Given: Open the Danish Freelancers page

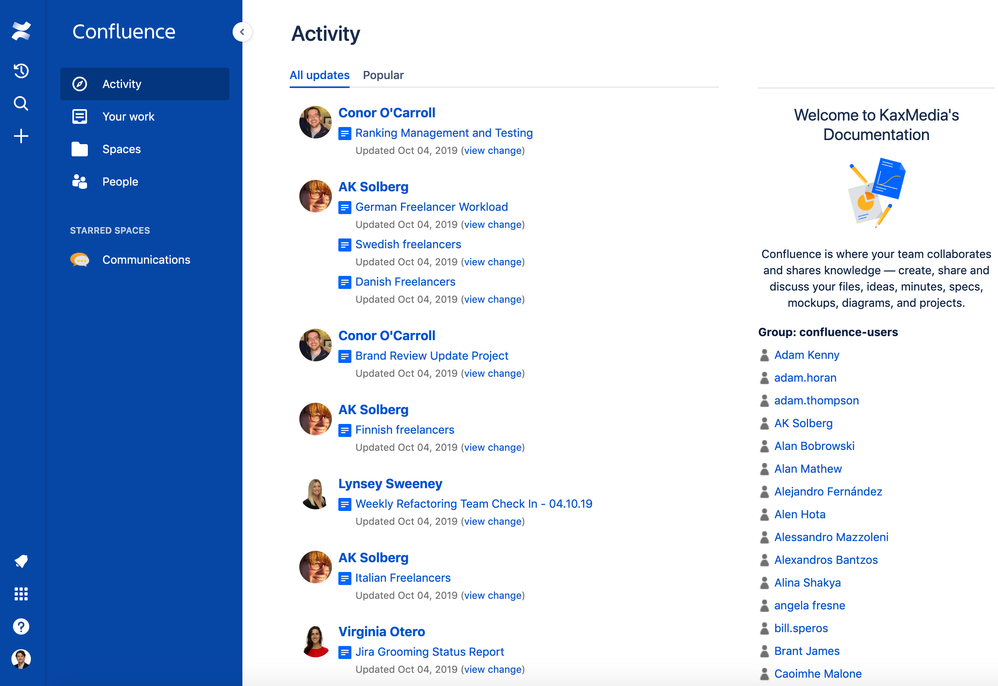Looking at the screenshot, I should coord(405,281).
